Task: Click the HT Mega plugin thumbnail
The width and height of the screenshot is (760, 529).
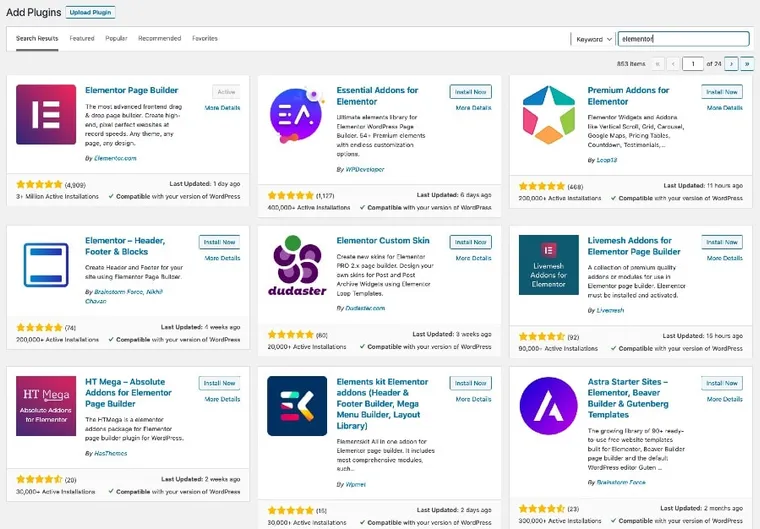Action: (46, 406)
